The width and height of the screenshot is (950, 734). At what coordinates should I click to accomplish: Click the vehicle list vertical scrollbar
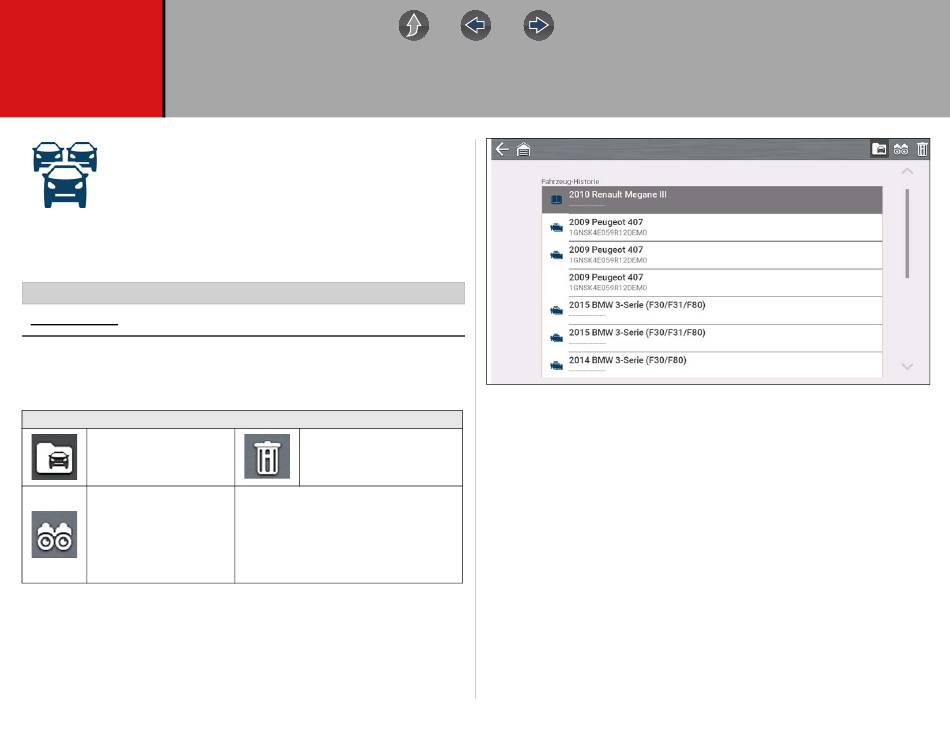[x=907, y=233]
